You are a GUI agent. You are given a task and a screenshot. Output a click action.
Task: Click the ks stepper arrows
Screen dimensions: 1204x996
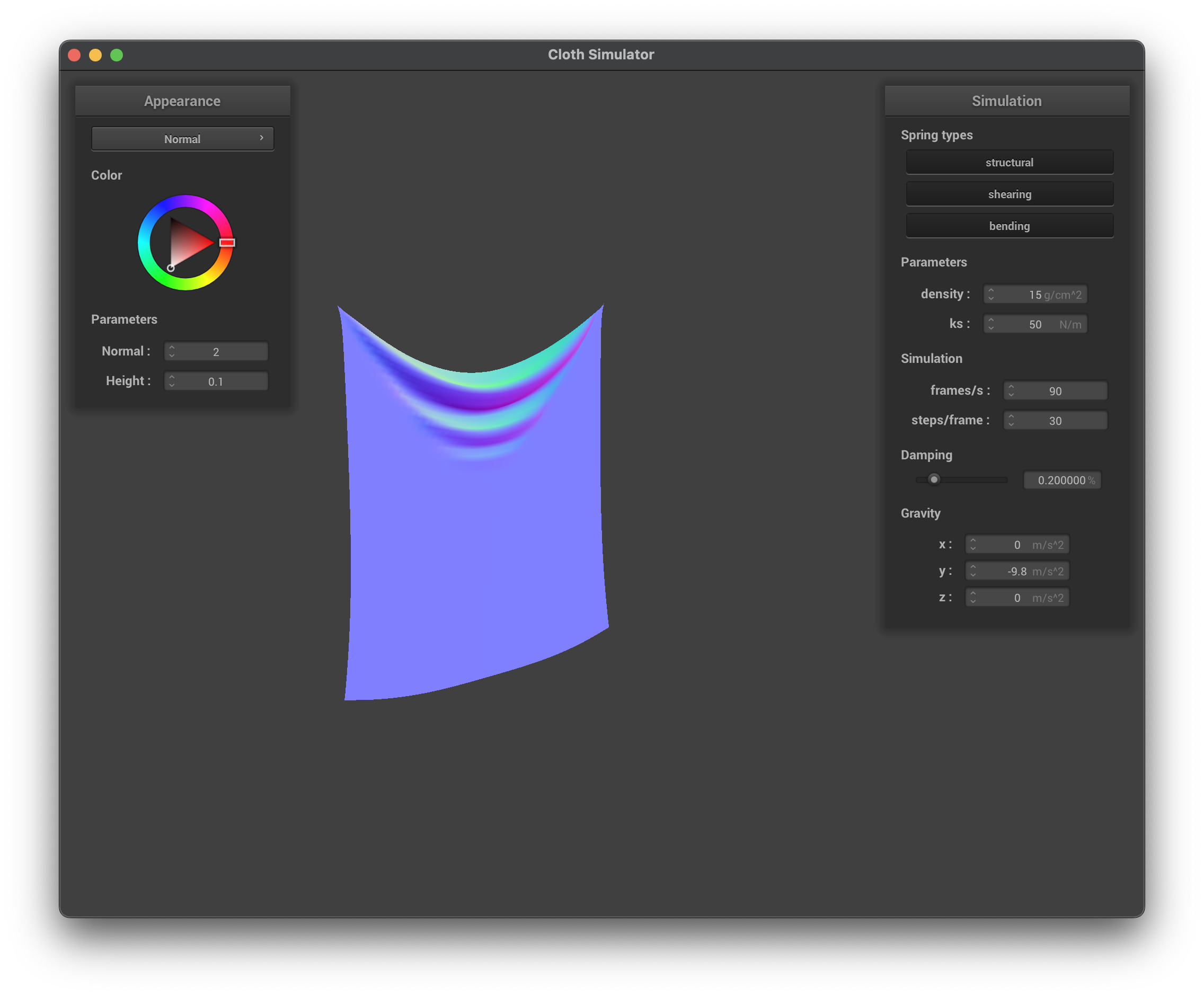tap(991, 324)
